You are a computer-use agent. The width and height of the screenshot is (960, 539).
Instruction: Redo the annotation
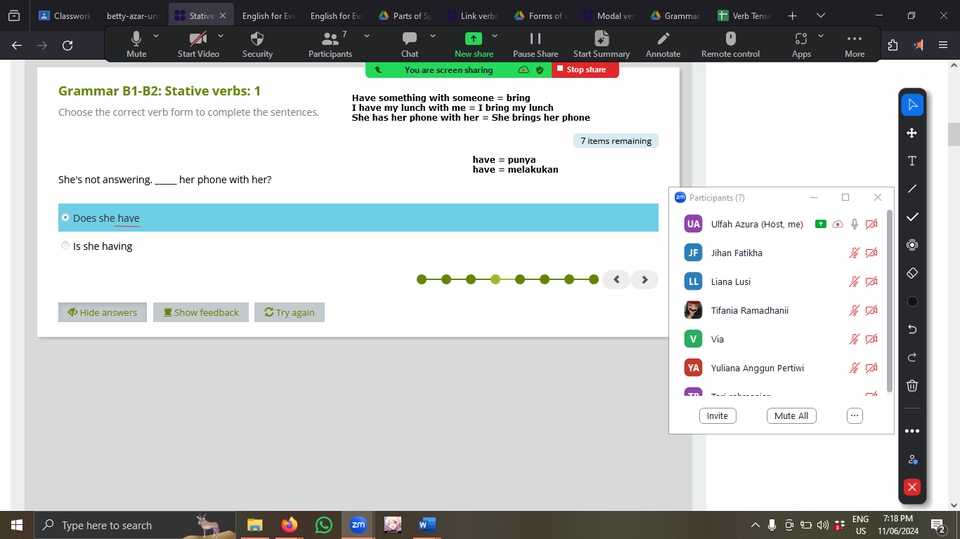pyautogui.click(x=912, y=358)
